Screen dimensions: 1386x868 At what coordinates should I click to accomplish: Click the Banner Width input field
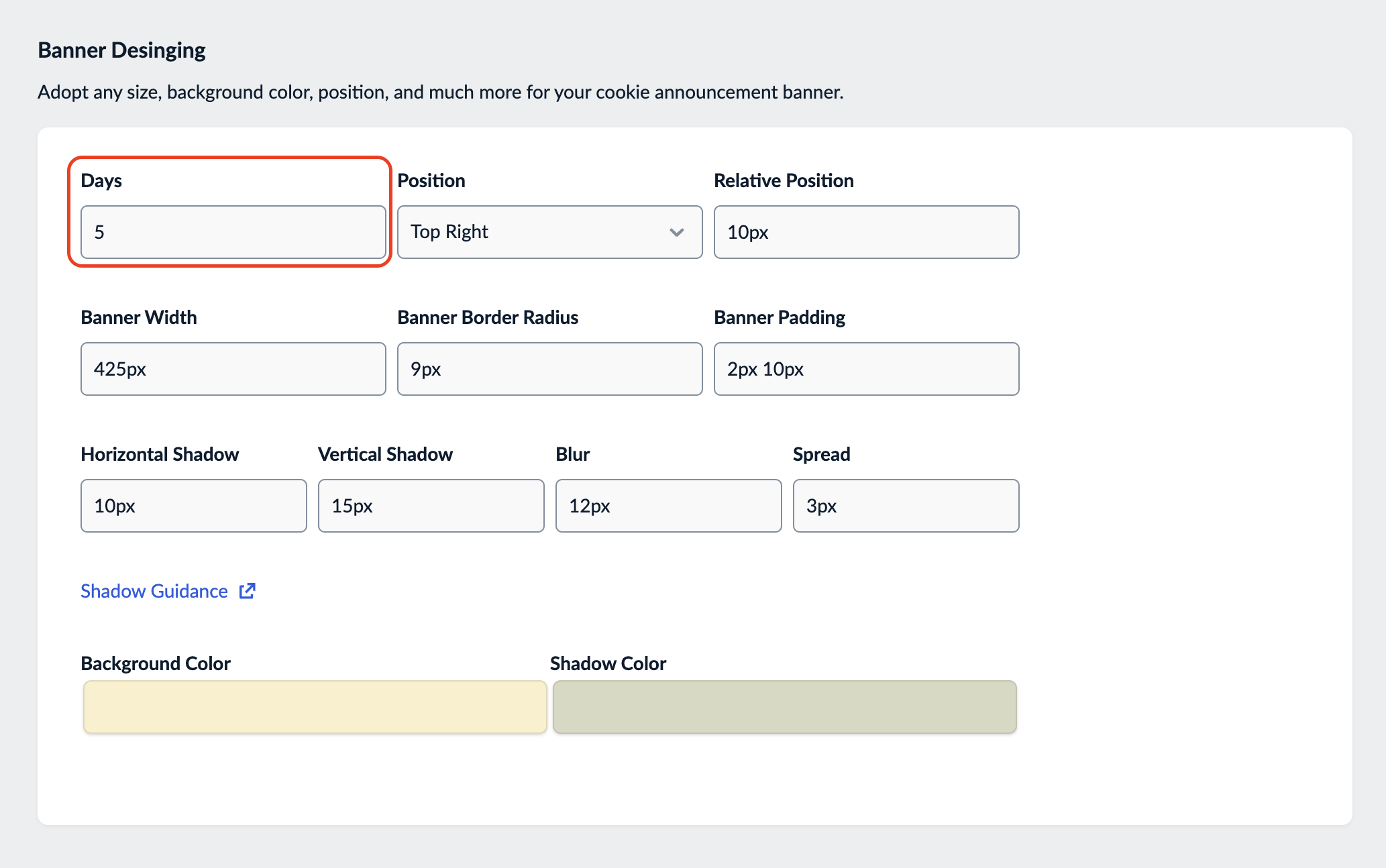[x=232, y=368]
